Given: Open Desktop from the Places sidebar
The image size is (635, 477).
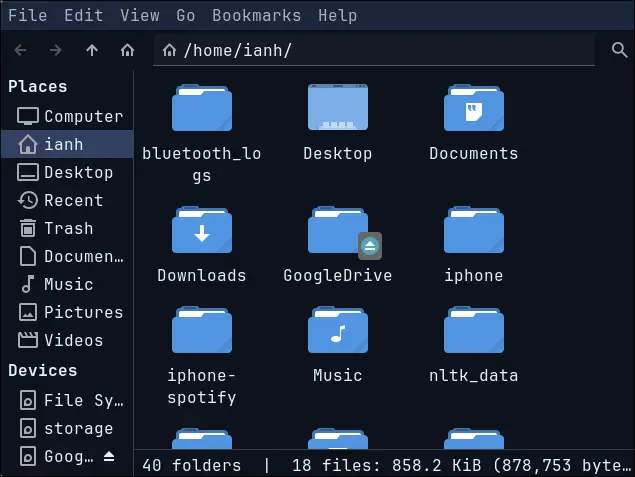Looking at the screenshot, I should tap(67, 172).
